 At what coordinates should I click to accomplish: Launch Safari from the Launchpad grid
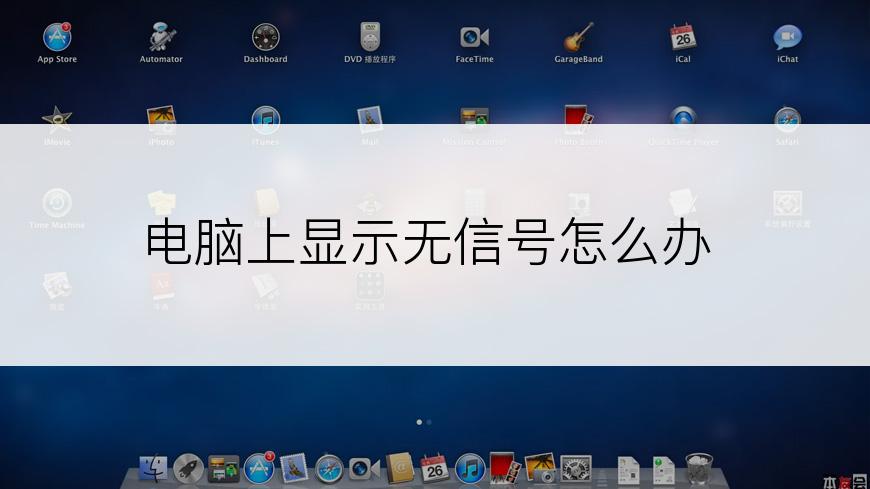[x=787, y=119]
